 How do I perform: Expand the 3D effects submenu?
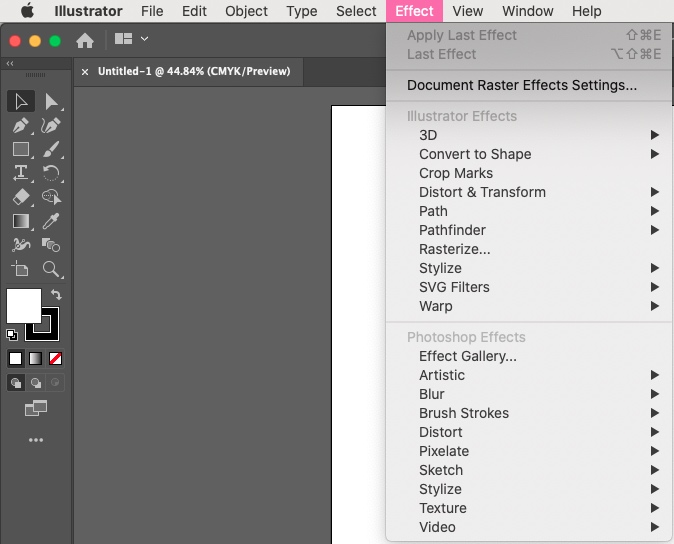tap(529, 135)
